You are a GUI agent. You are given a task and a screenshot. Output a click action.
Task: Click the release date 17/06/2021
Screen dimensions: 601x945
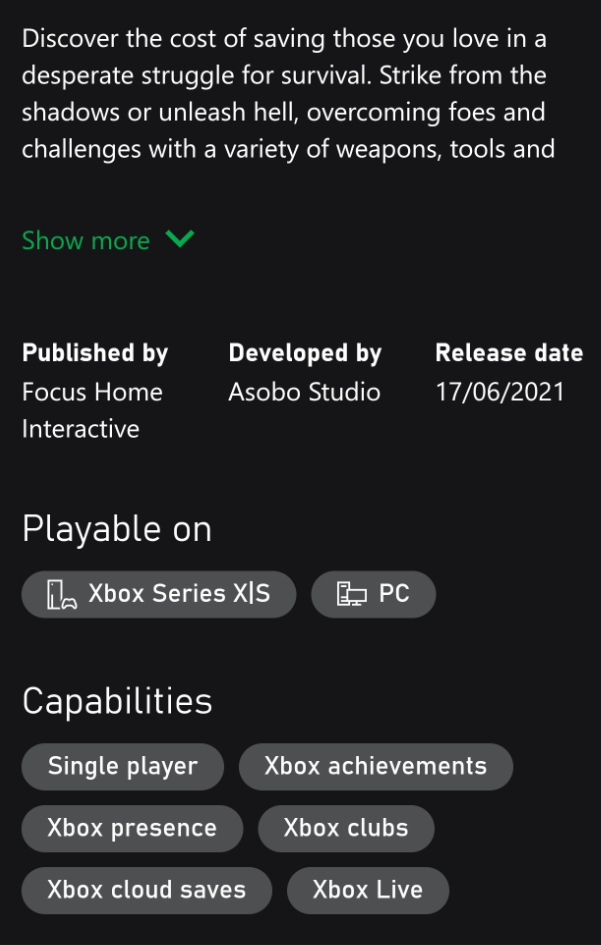click(x=500, y=392)
